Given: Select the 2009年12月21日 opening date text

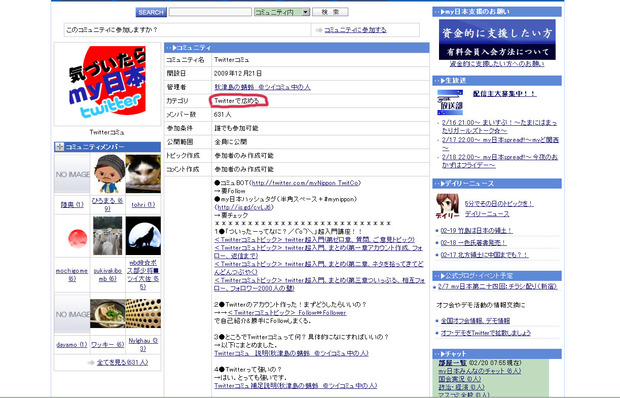Looking at the screenshot, I should coord(238,74).
